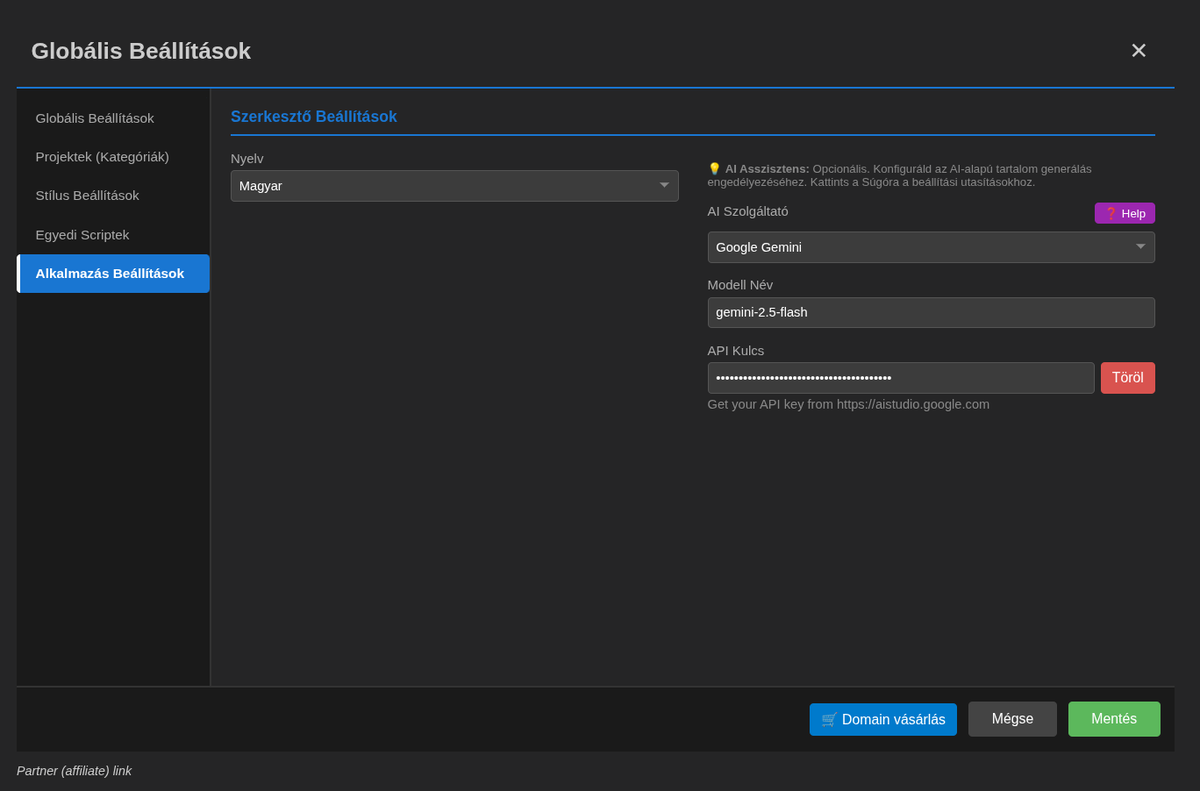Click the Partner (affiliate) link text
The height and width of the screenshot is (791, 1200).
click(x=74, y=771)
